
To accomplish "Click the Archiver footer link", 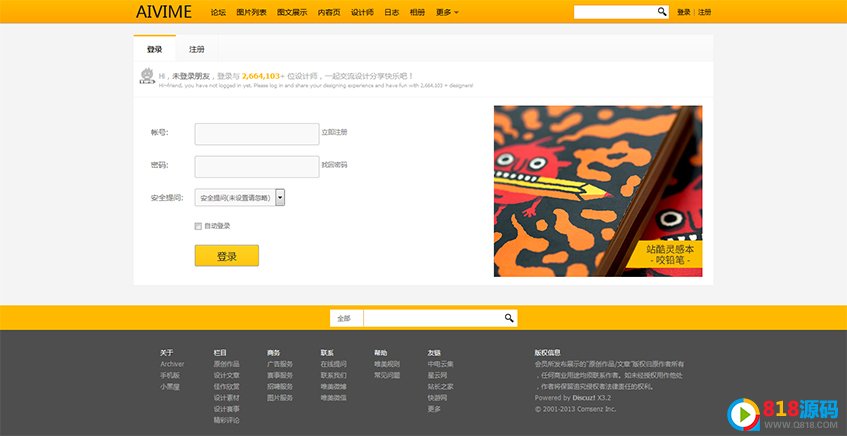I will coord(172,364).
